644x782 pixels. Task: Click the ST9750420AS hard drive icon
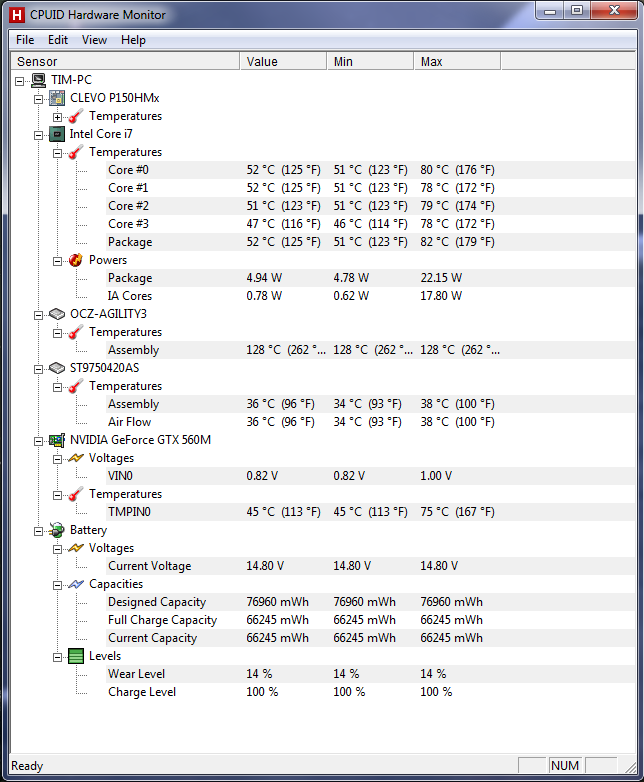[x=57, y=368]
